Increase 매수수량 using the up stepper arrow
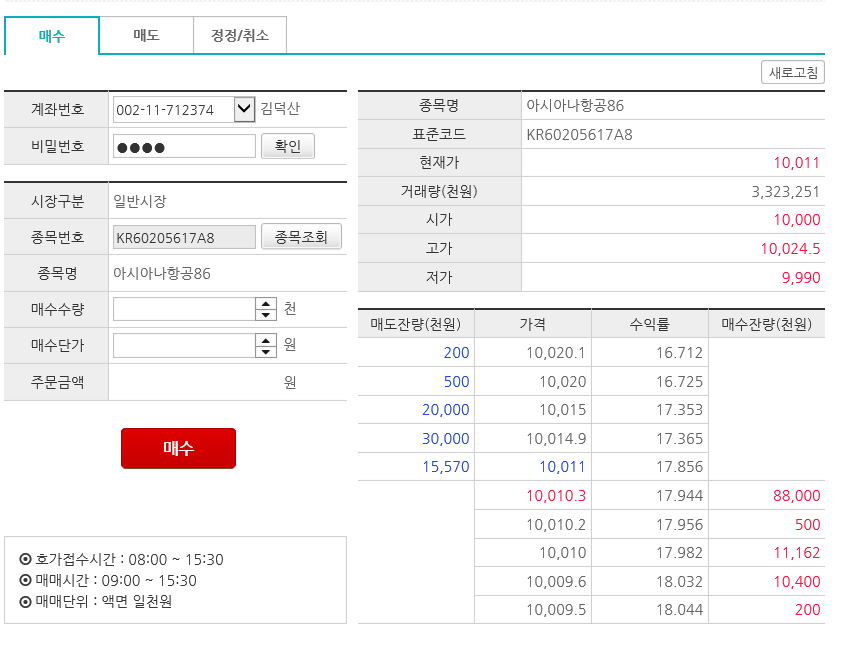The image size is (846, 652). (x=264, y=305)
